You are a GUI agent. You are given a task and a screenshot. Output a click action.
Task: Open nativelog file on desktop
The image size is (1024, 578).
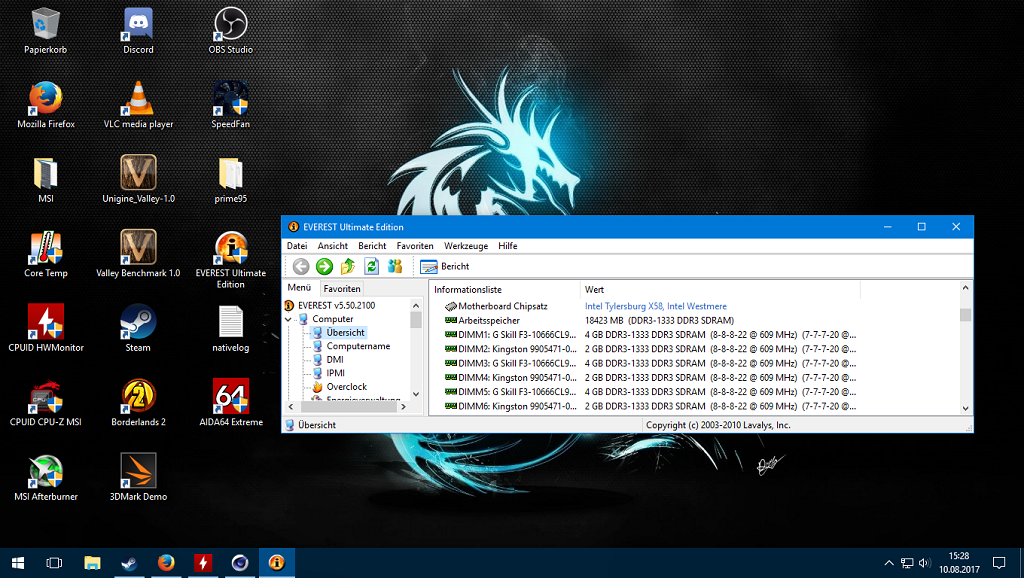(231, 329)
